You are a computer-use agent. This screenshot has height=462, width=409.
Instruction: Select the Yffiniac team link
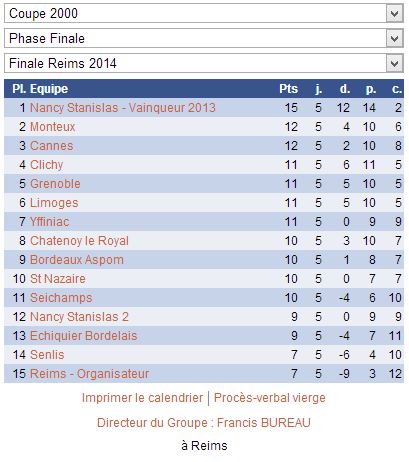(49, 222)
